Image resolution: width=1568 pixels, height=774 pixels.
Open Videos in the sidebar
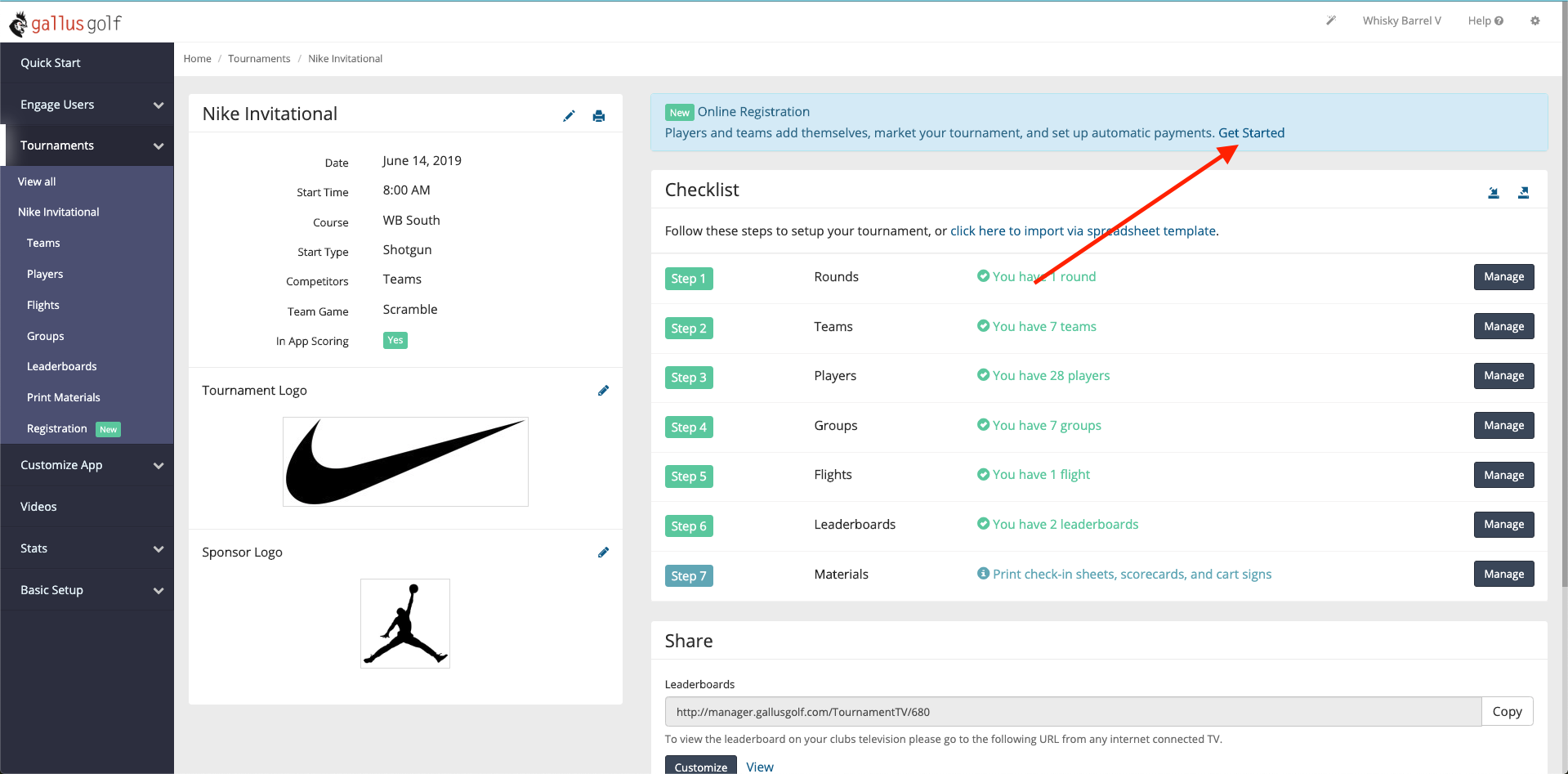87,507
